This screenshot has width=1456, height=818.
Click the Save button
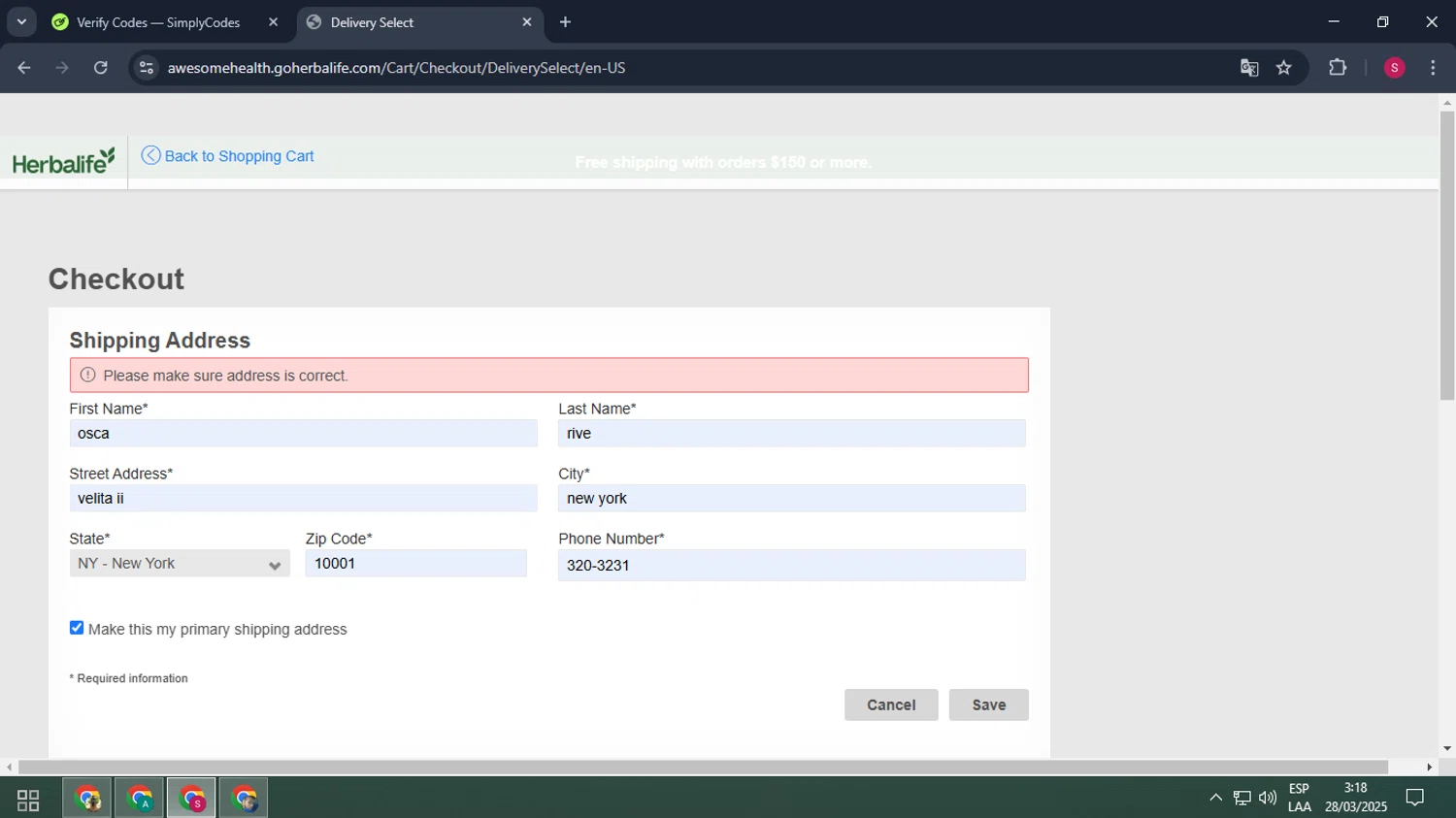click(989, 705)
